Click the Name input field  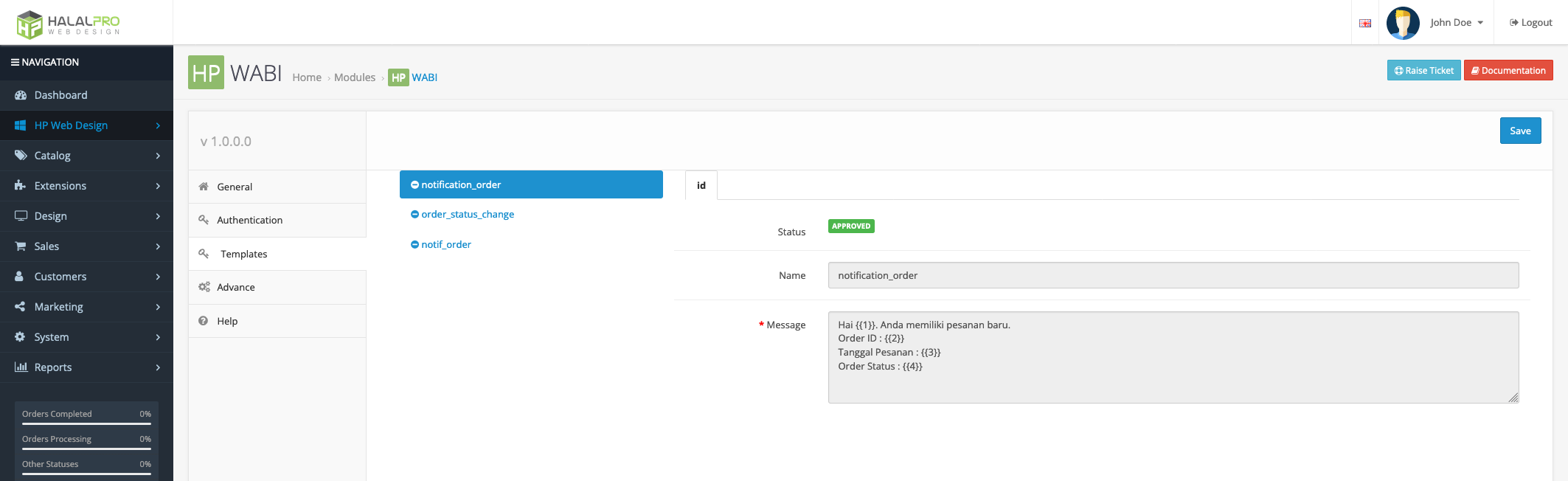pos(1173,275)
